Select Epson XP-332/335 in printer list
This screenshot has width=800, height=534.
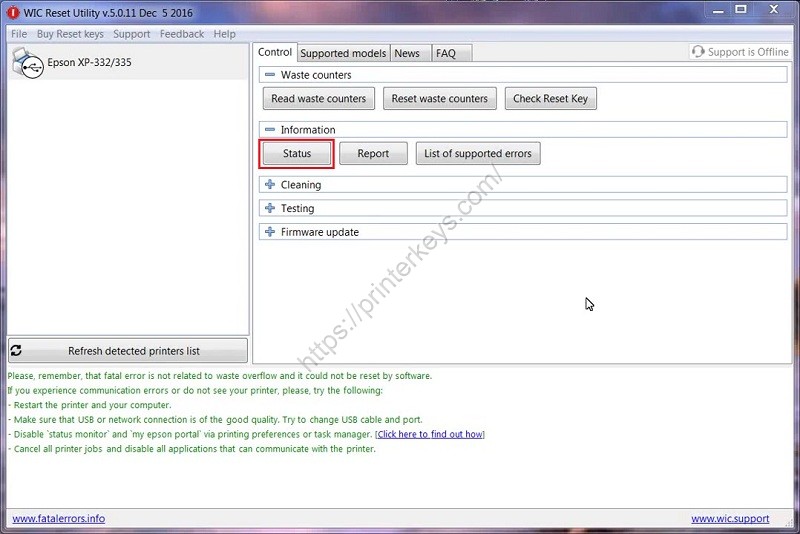point(128,62)
